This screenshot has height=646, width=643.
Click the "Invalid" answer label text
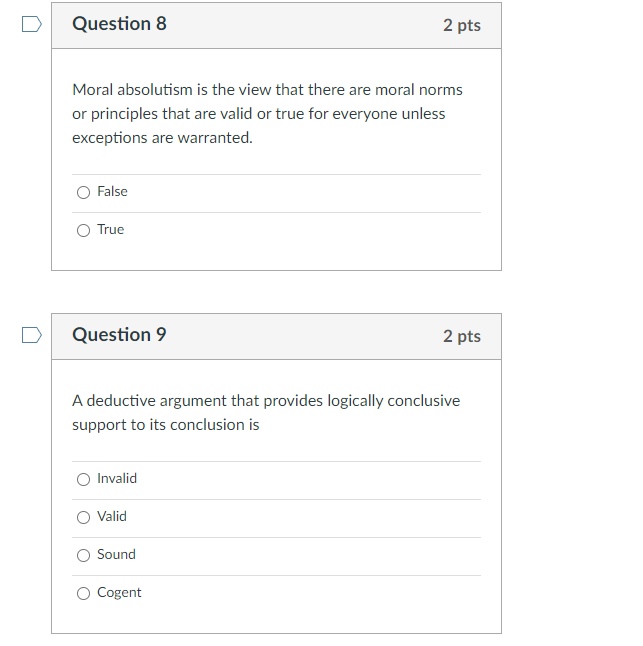click(117, 479)
